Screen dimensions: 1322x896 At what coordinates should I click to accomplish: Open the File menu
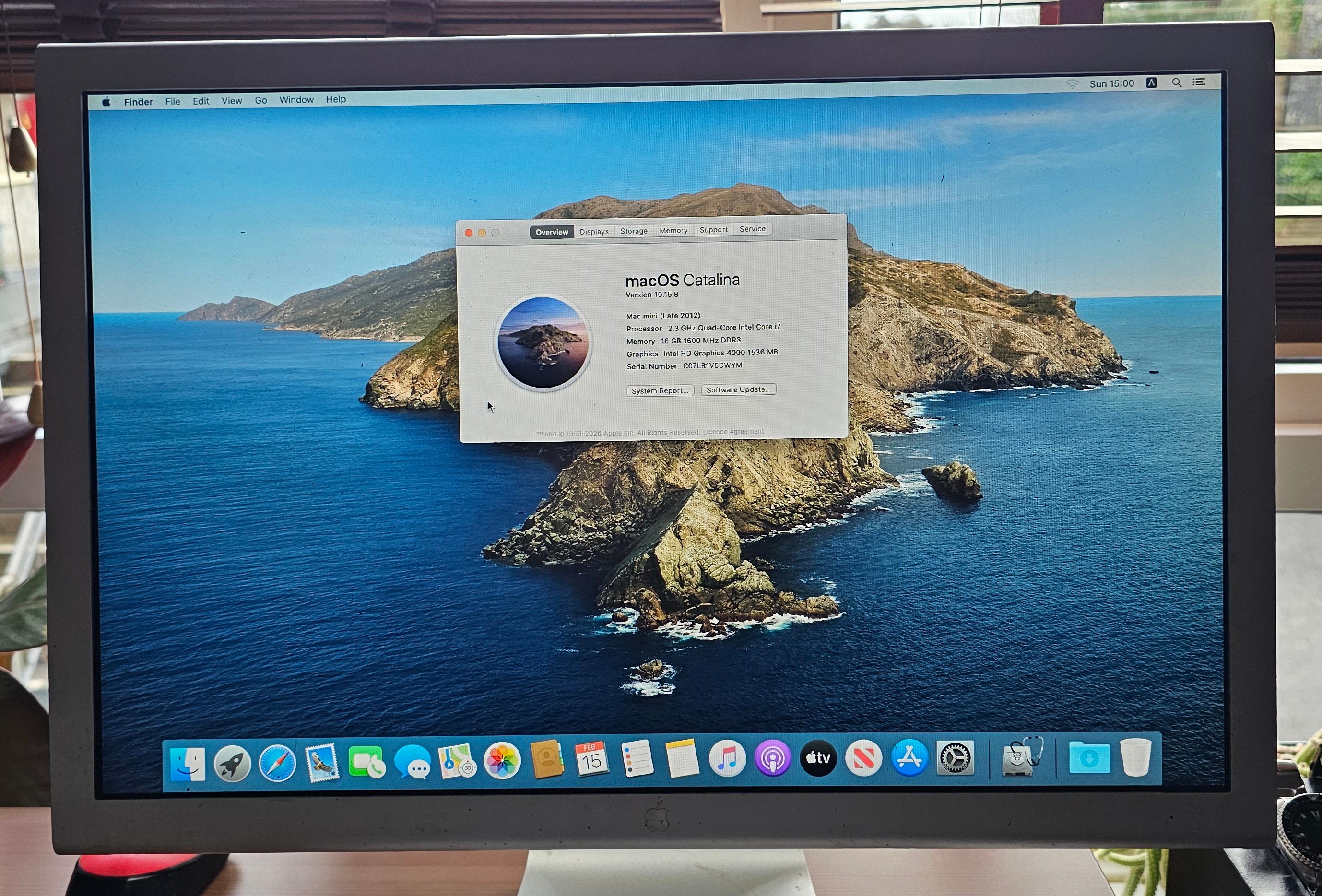172,101
